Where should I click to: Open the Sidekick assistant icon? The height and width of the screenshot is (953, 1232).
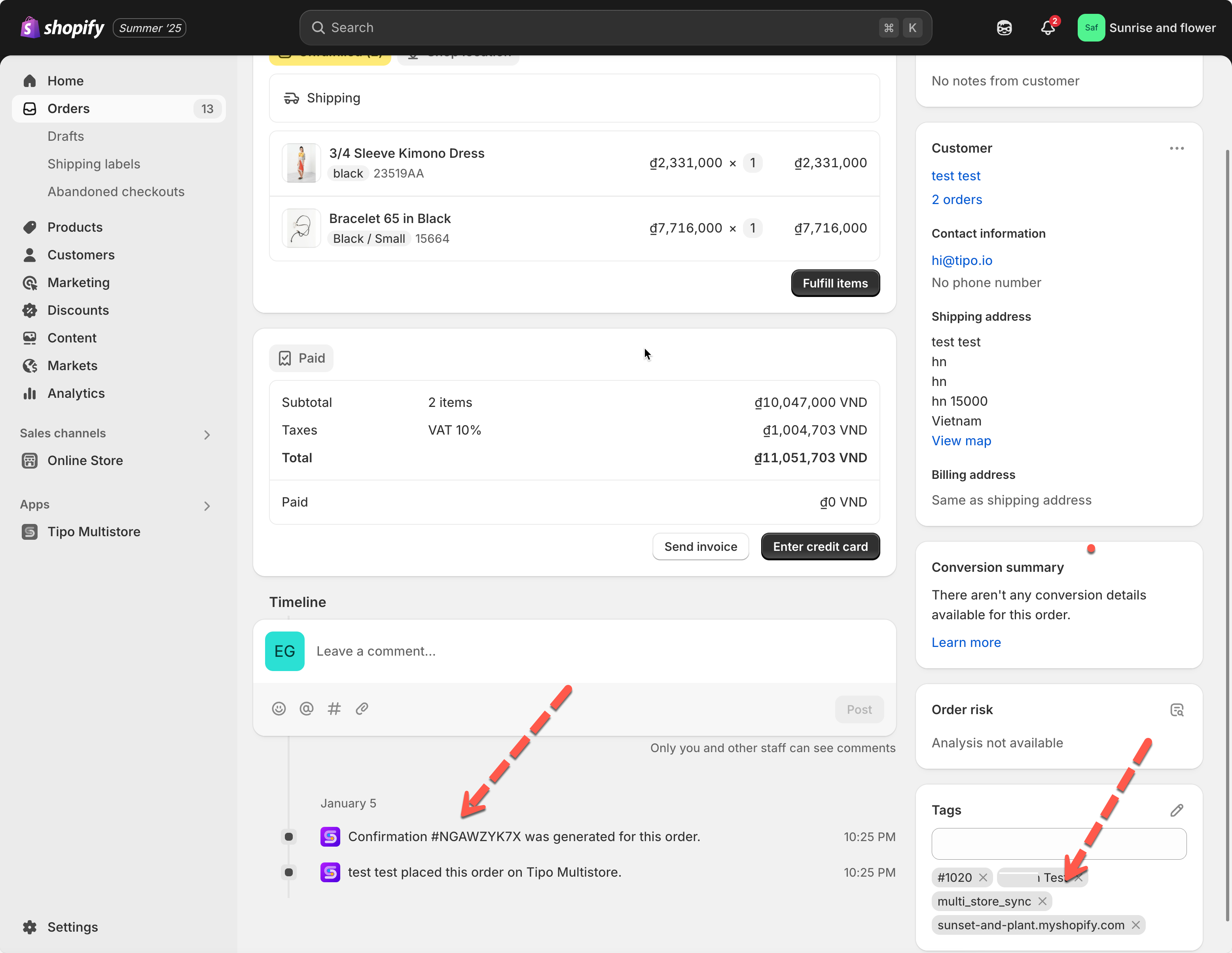(1004, 28)
